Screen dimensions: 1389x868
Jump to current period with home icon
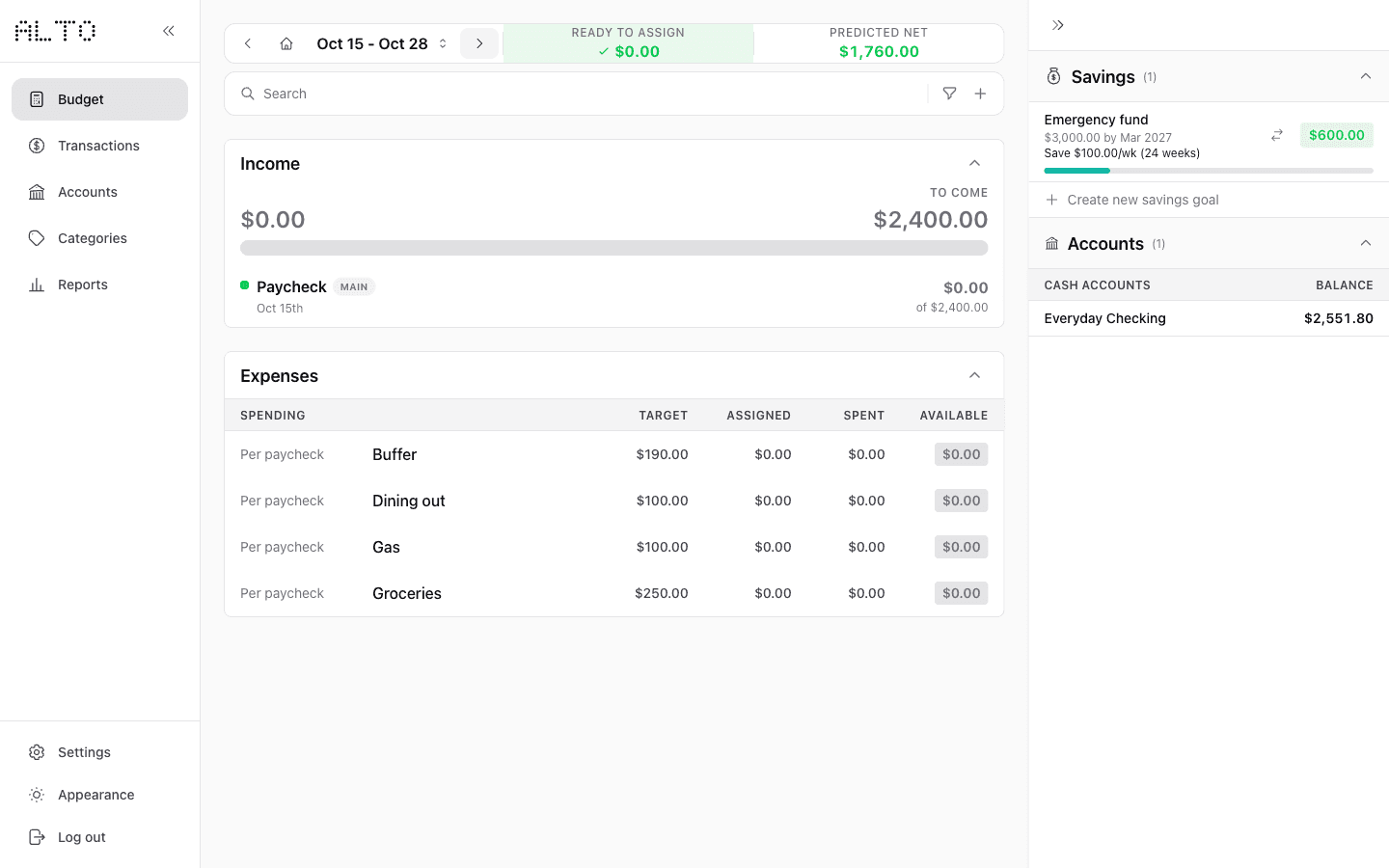pyautogui.click(x=286, y=43)
